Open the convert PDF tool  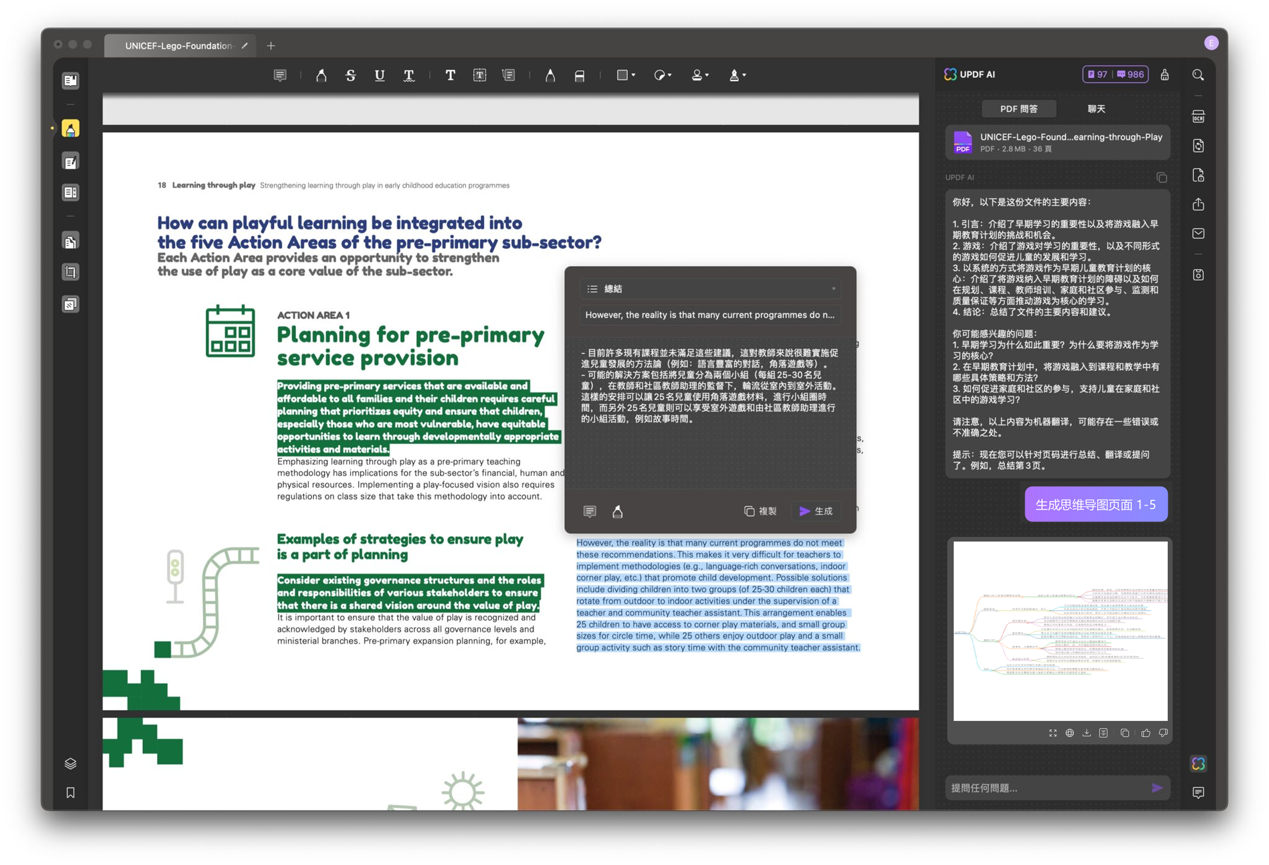[1198, 146]
